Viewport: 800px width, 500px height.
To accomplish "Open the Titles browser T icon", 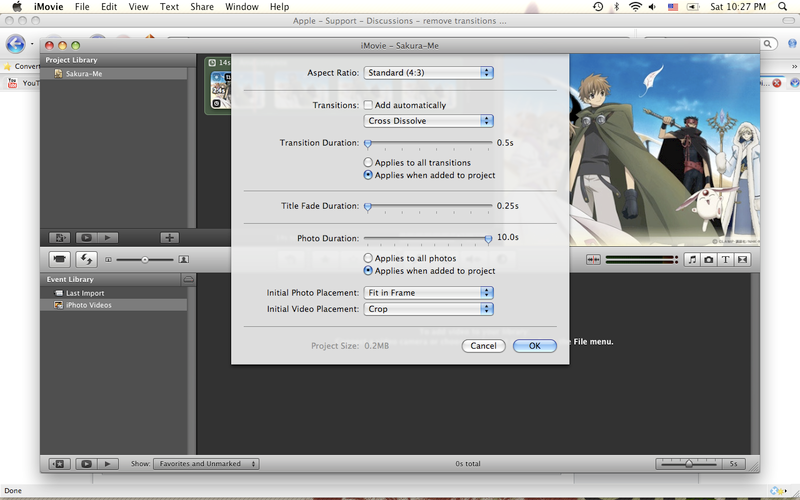I will [x=726, y=260].
